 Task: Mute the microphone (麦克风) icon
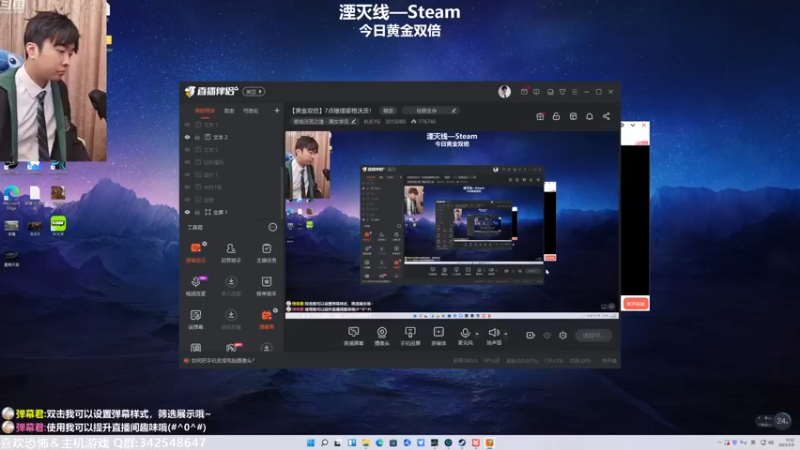(465, 333)
